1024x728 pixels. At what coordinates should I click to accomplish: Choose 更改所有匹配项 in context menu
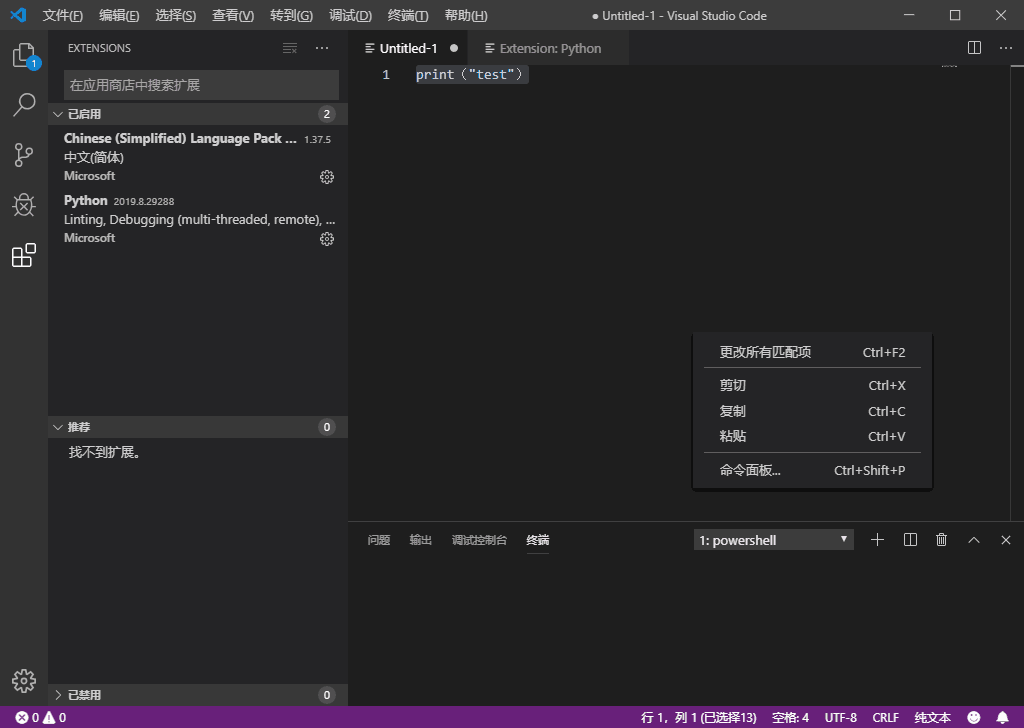(x=812, y=353)
